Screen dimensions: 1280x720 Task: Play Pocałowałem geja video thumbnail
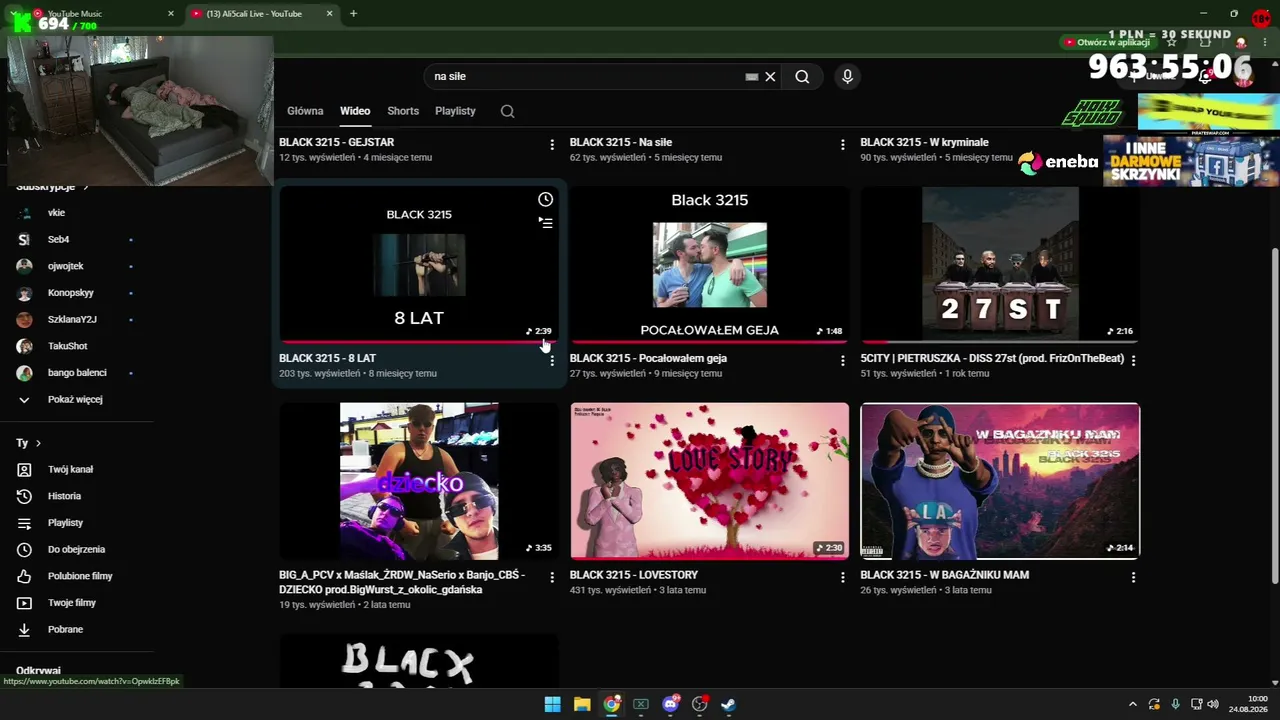pyautogui.click(x=710, y=264)
